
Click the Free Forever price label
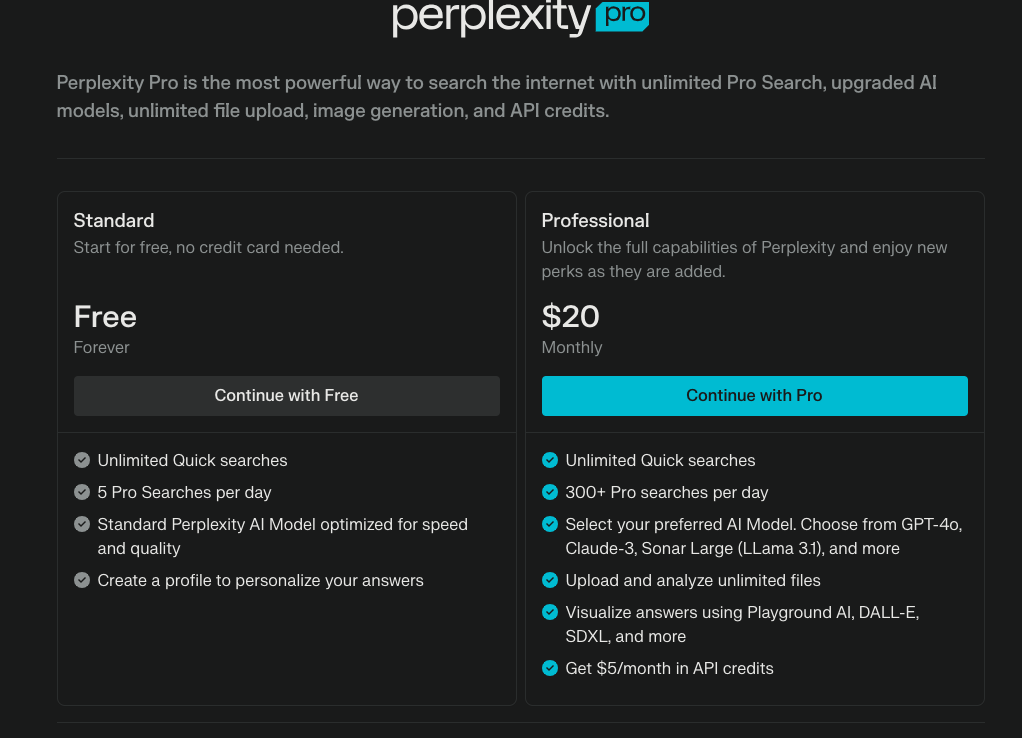[x=105, y=317]
